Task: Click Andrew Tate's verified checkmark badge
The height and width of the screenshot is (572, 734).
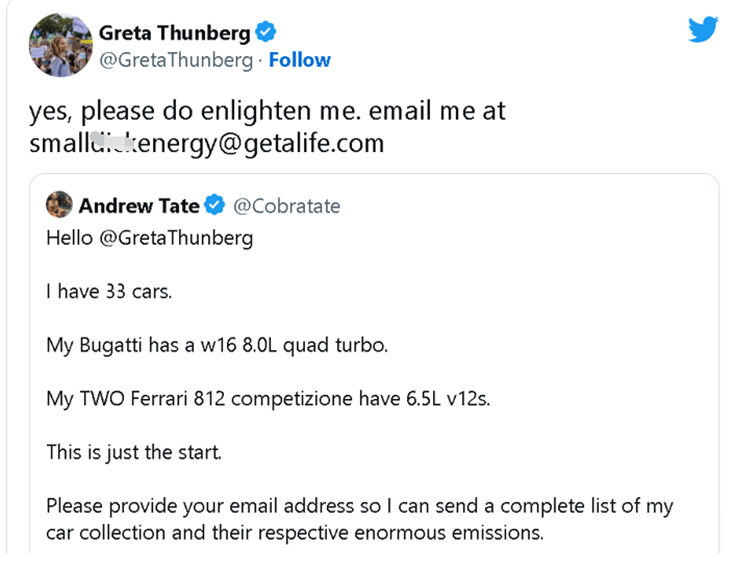Action: 215,205
